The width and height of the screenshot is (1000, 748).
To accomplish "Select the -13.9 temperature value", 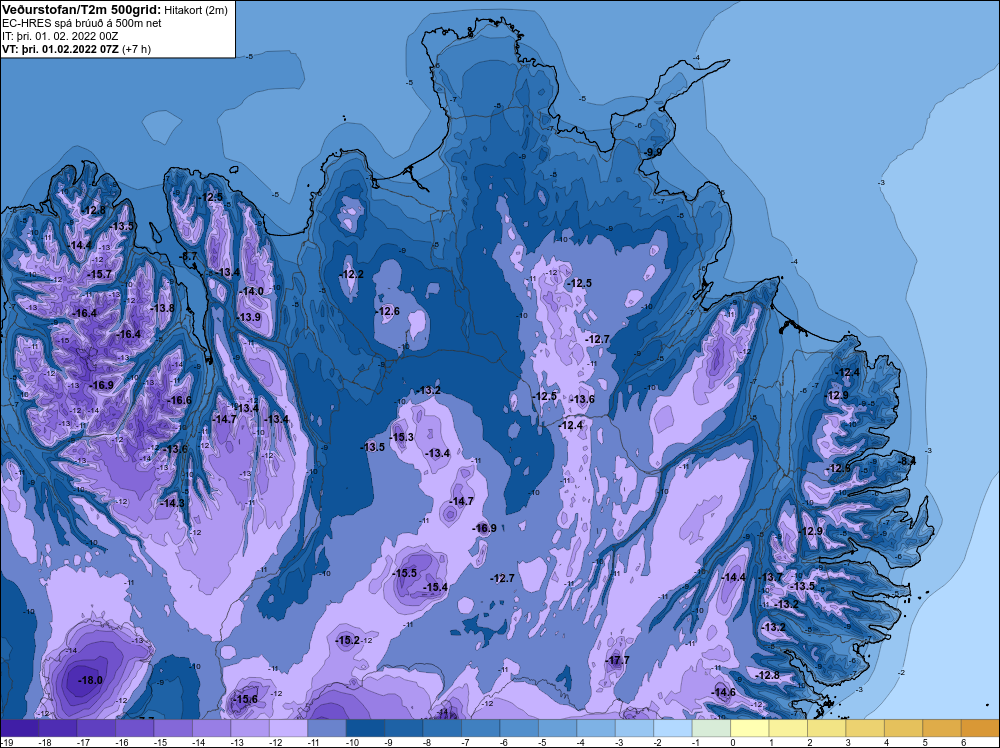I will click(249, 317).
